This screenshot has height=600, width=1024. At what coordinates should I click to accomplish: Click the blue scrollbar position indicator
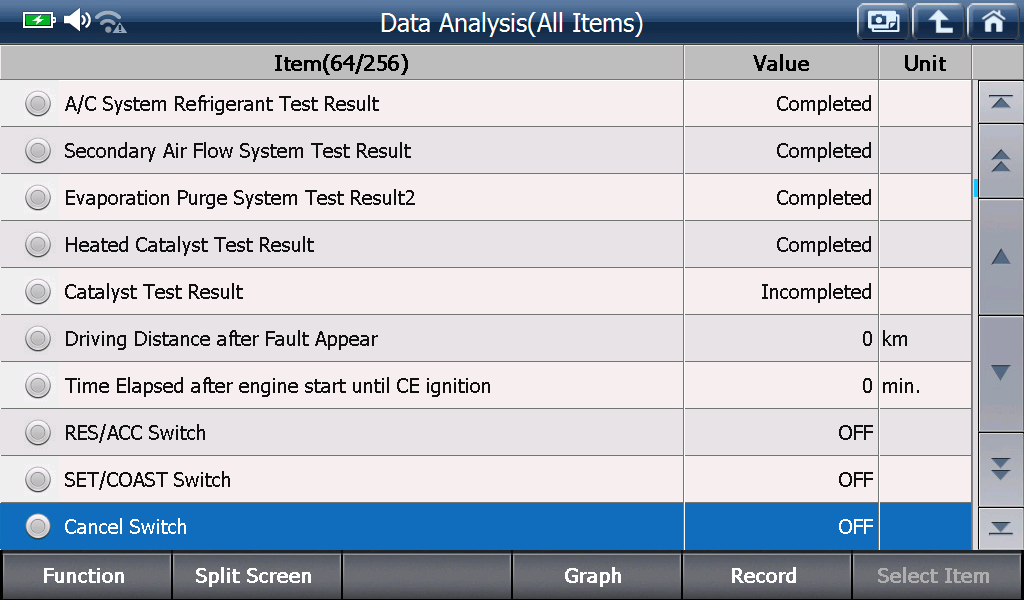976,187
